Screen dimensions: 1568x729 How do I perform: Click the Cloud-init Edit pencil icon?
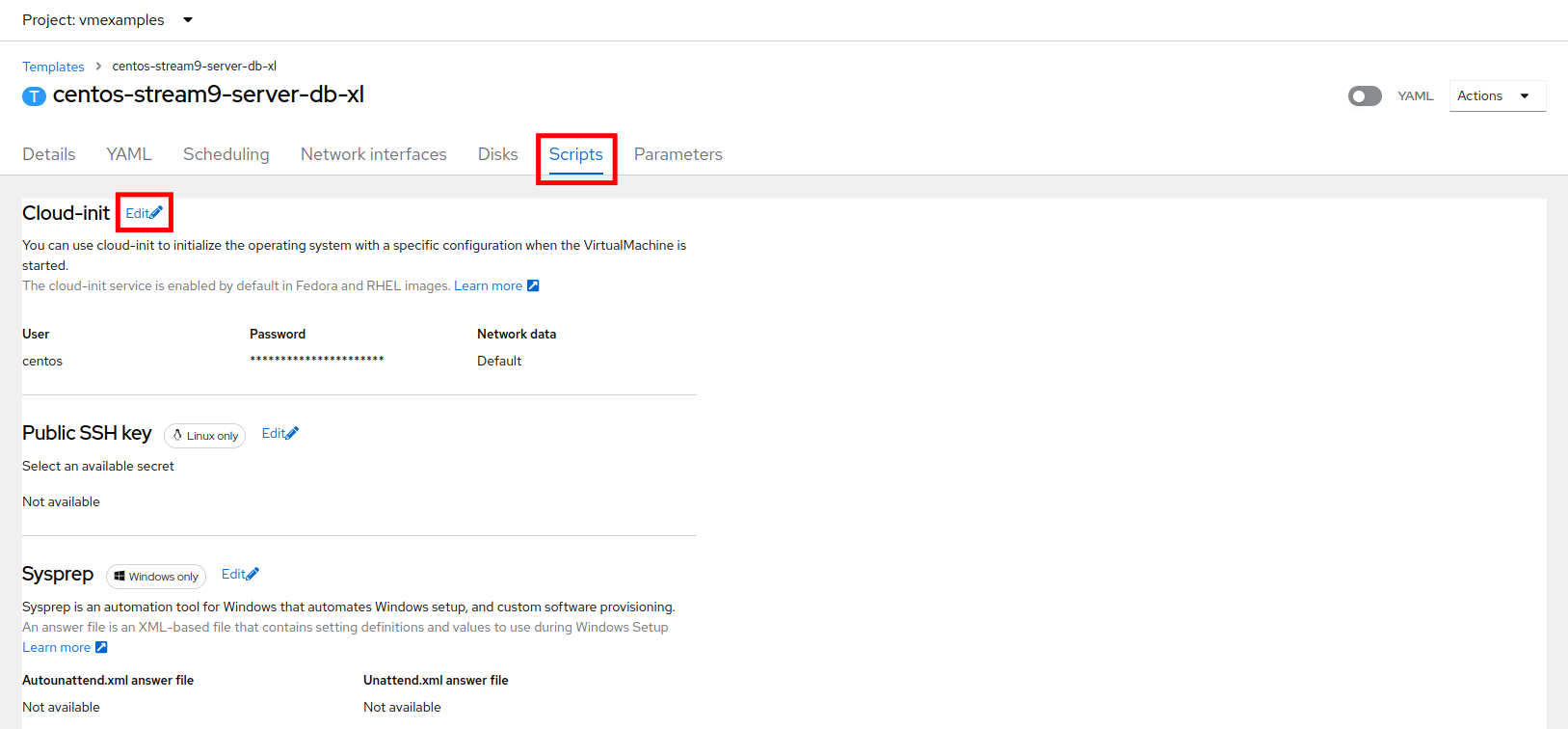tap(156, 213)
